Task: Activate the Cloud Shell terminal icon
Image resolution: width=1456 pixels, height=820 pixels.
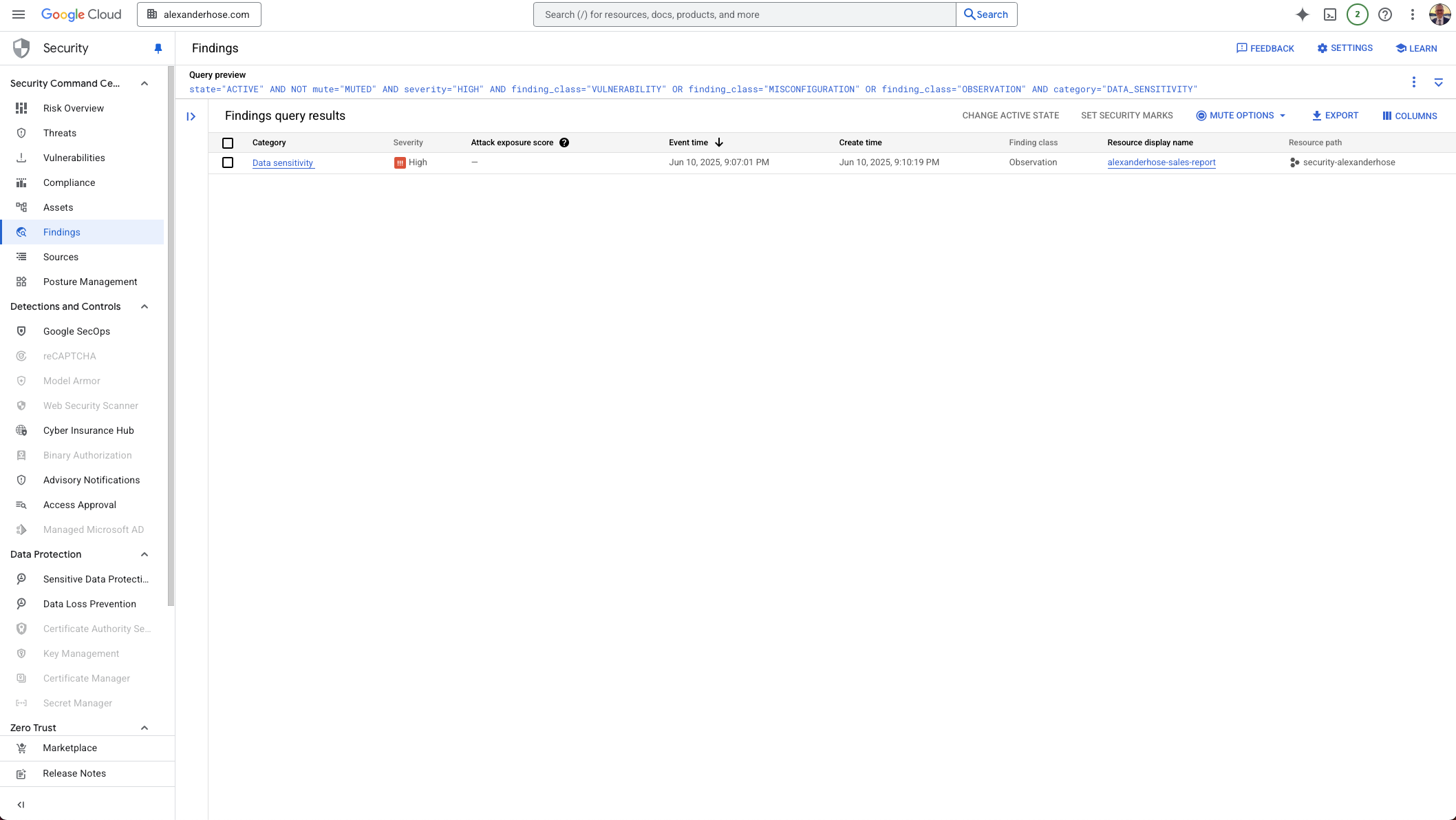Action: click(x=1330, y=14)
